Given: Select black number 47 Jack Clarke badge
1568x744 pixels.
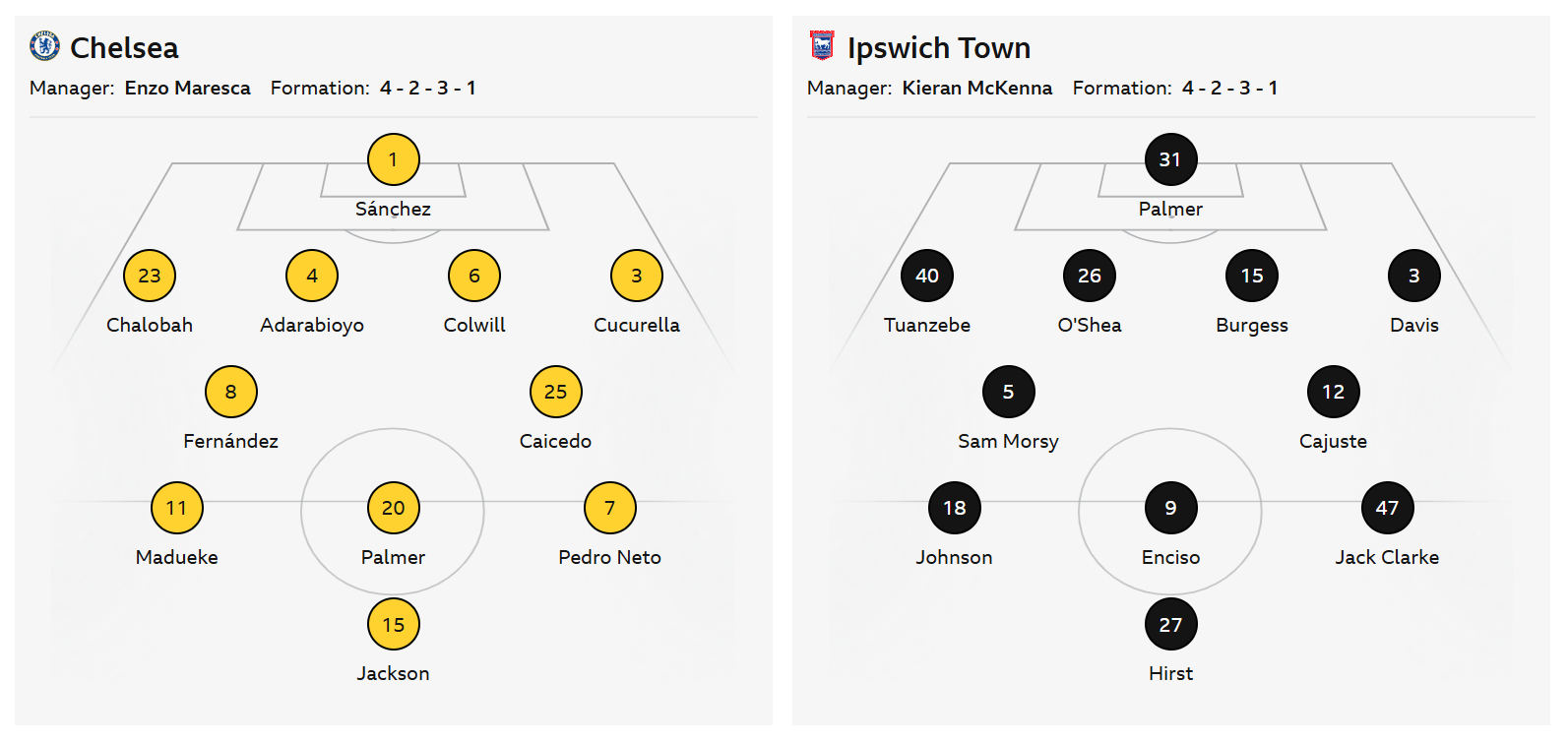Looking at the screenshot, I should coord(1387,508).
